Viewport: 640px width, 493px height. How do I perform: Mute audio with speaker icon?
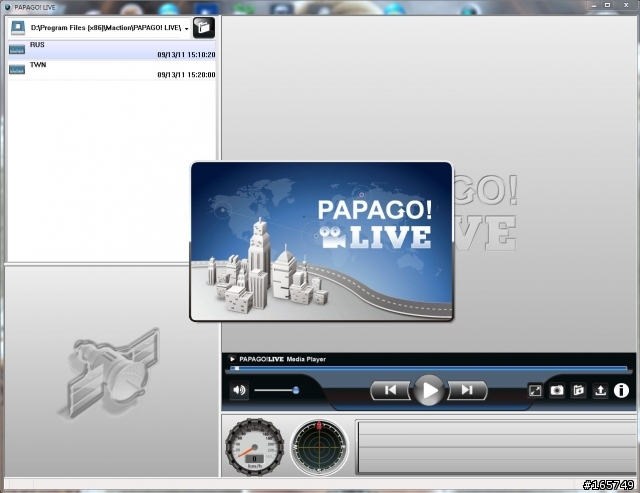(239, 390)
